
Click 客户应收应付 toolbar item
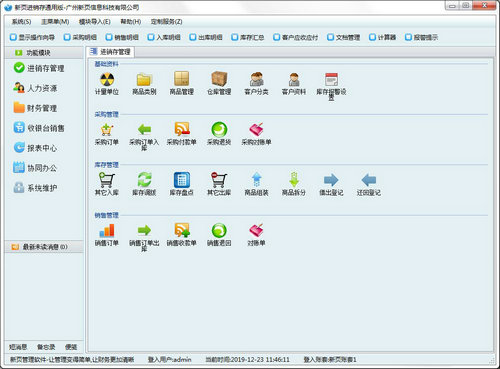pyautogui.click(x=296, y=37)
